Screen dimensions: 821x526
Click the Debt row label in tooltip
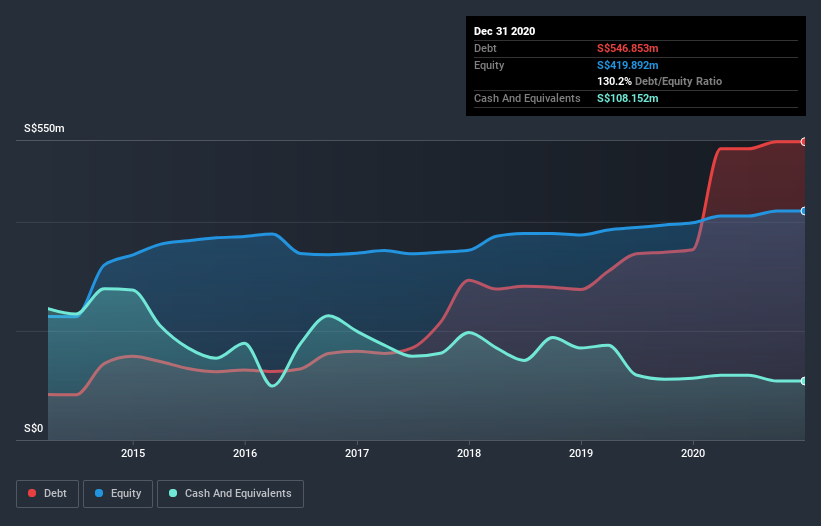pyautogui.click(x=485, y=49)
